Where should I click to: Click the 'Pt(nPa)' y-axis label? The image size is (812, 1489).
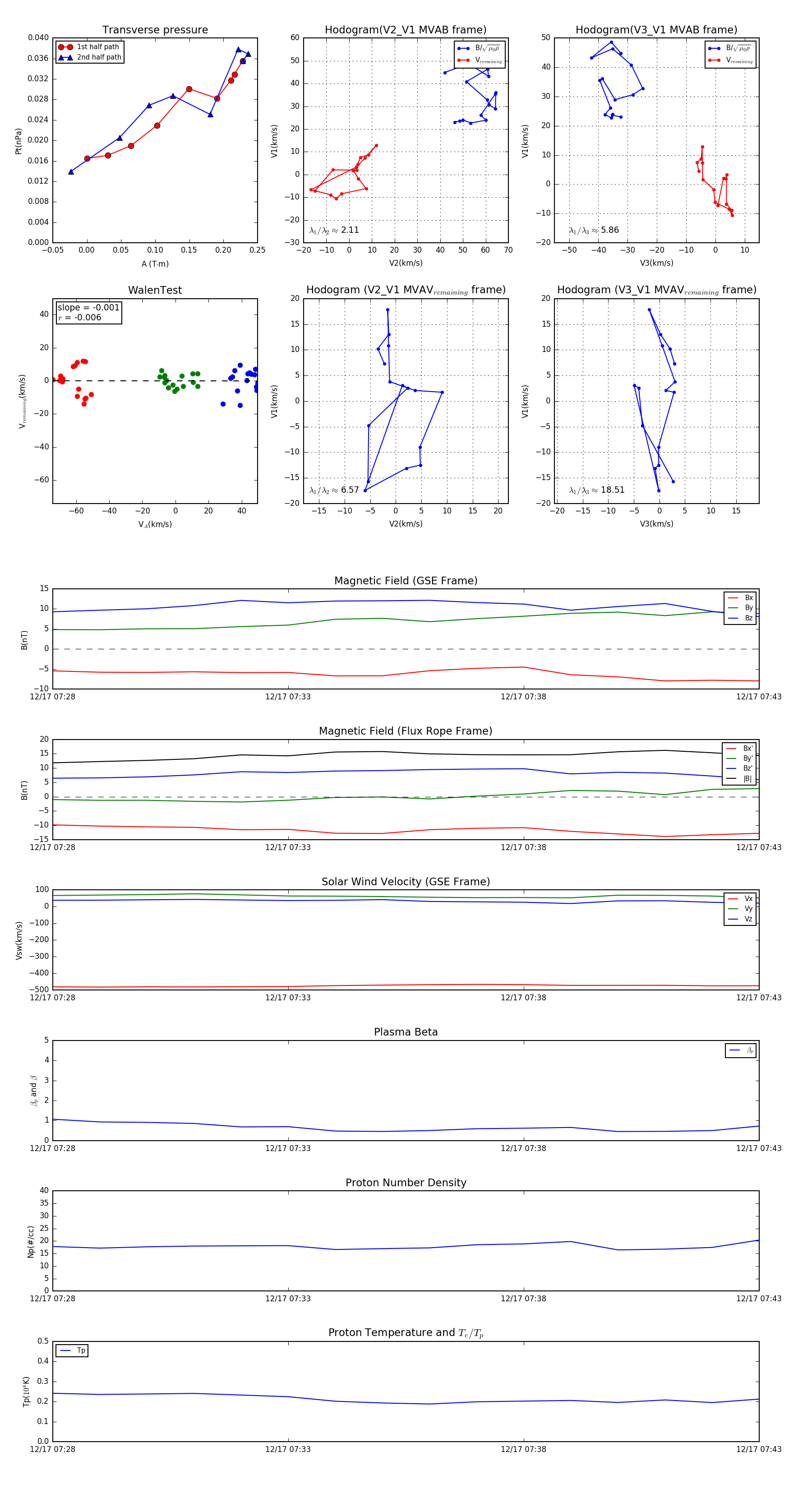(18, 141)
